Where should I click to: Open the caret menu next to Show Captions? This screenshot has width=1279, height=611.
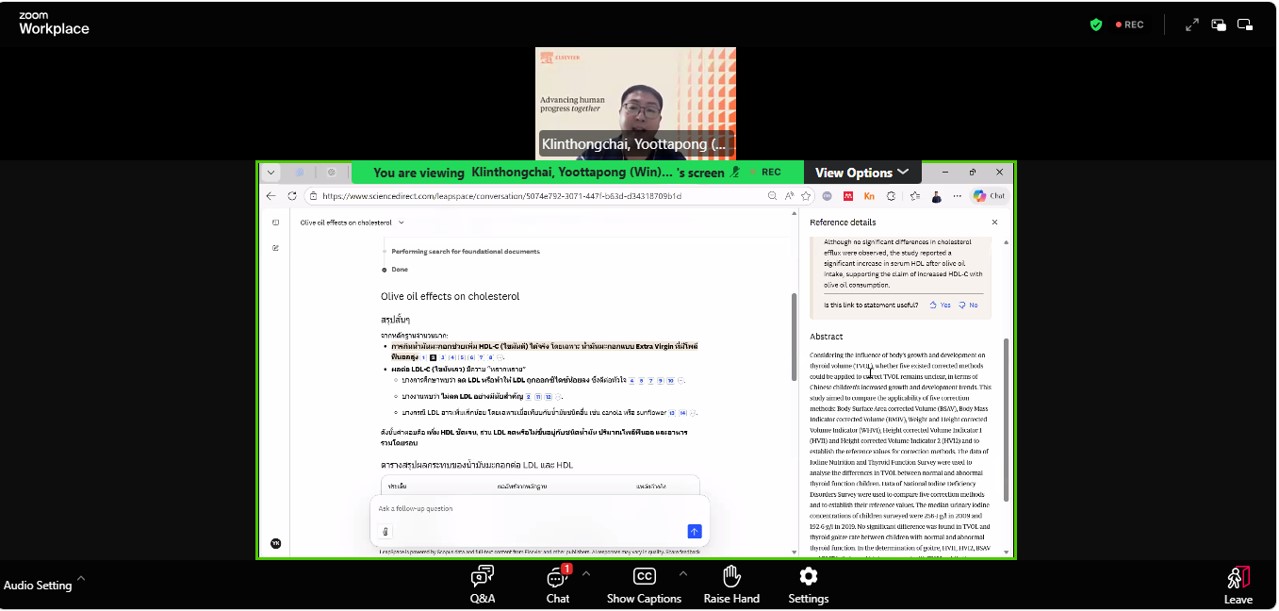pos(683,574)
